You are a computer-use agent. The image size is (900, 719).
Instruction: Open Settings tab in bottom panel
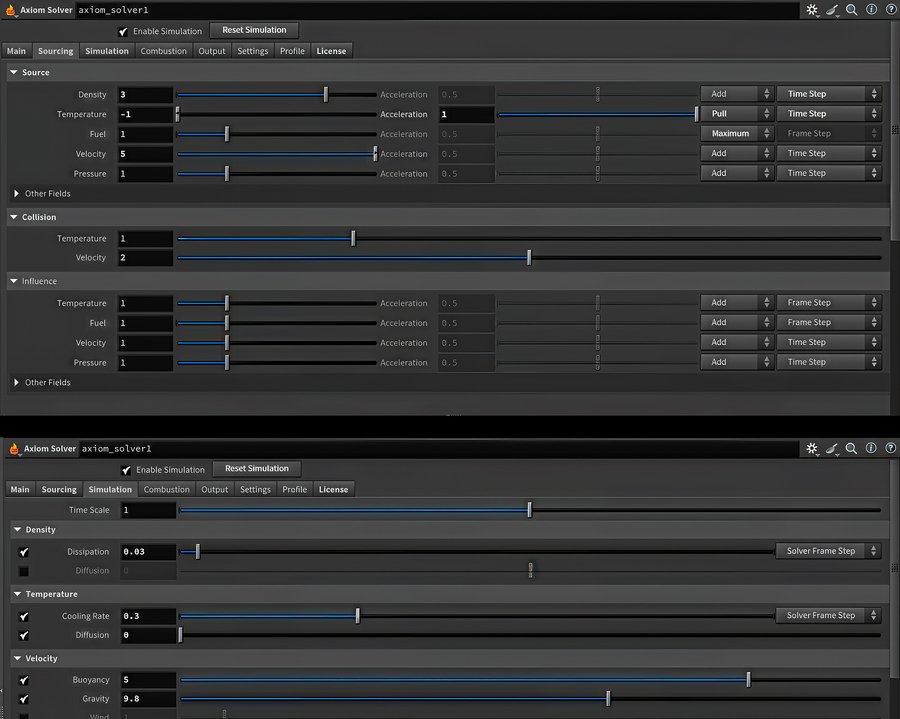[255, 489]
